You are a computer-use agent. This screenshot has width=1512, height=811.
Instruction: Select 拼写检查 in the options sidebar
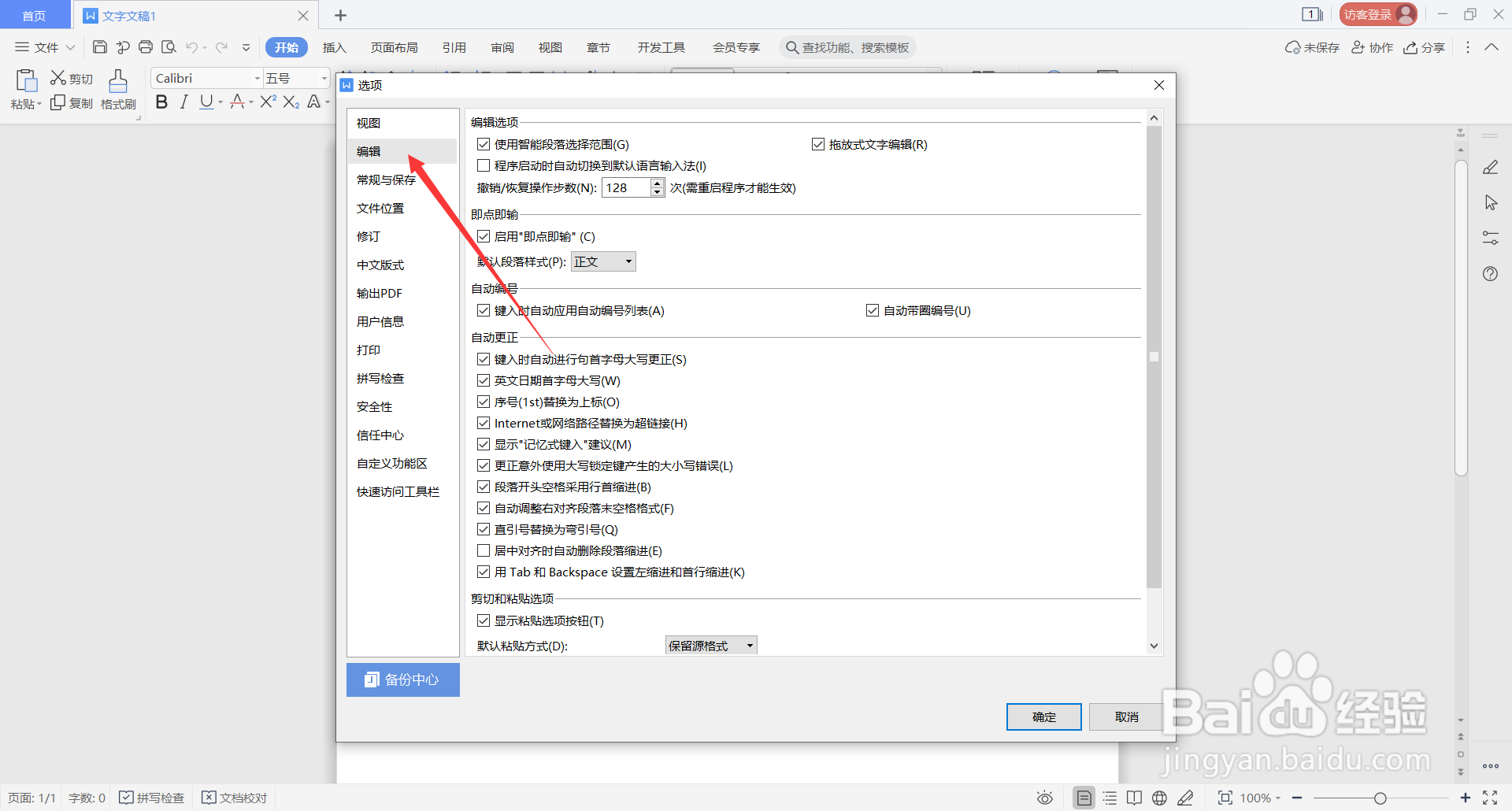[x=380, y=377]
